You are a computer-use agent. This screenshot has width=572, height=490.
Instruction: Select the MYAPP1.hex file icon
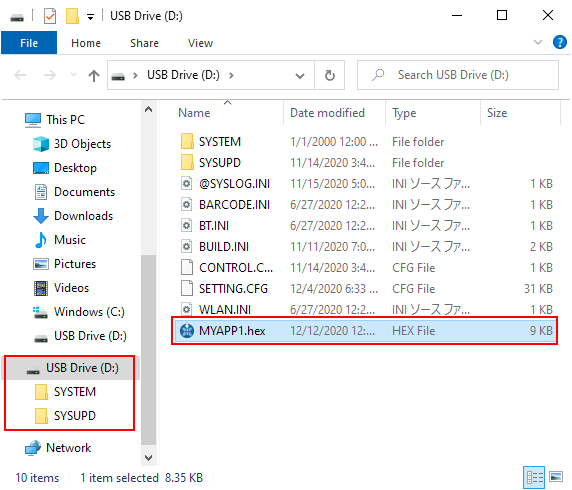click(187, 331)
